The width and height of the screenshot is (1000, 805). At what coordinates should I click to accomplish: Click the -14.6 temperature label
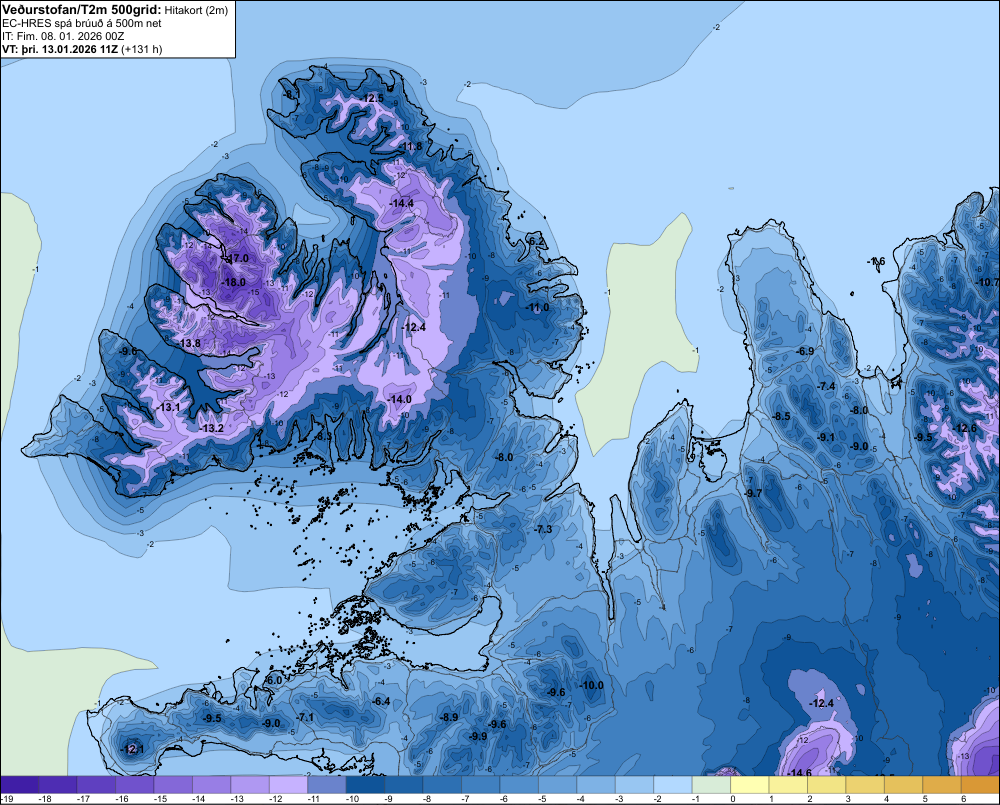[x=800, y=773]
